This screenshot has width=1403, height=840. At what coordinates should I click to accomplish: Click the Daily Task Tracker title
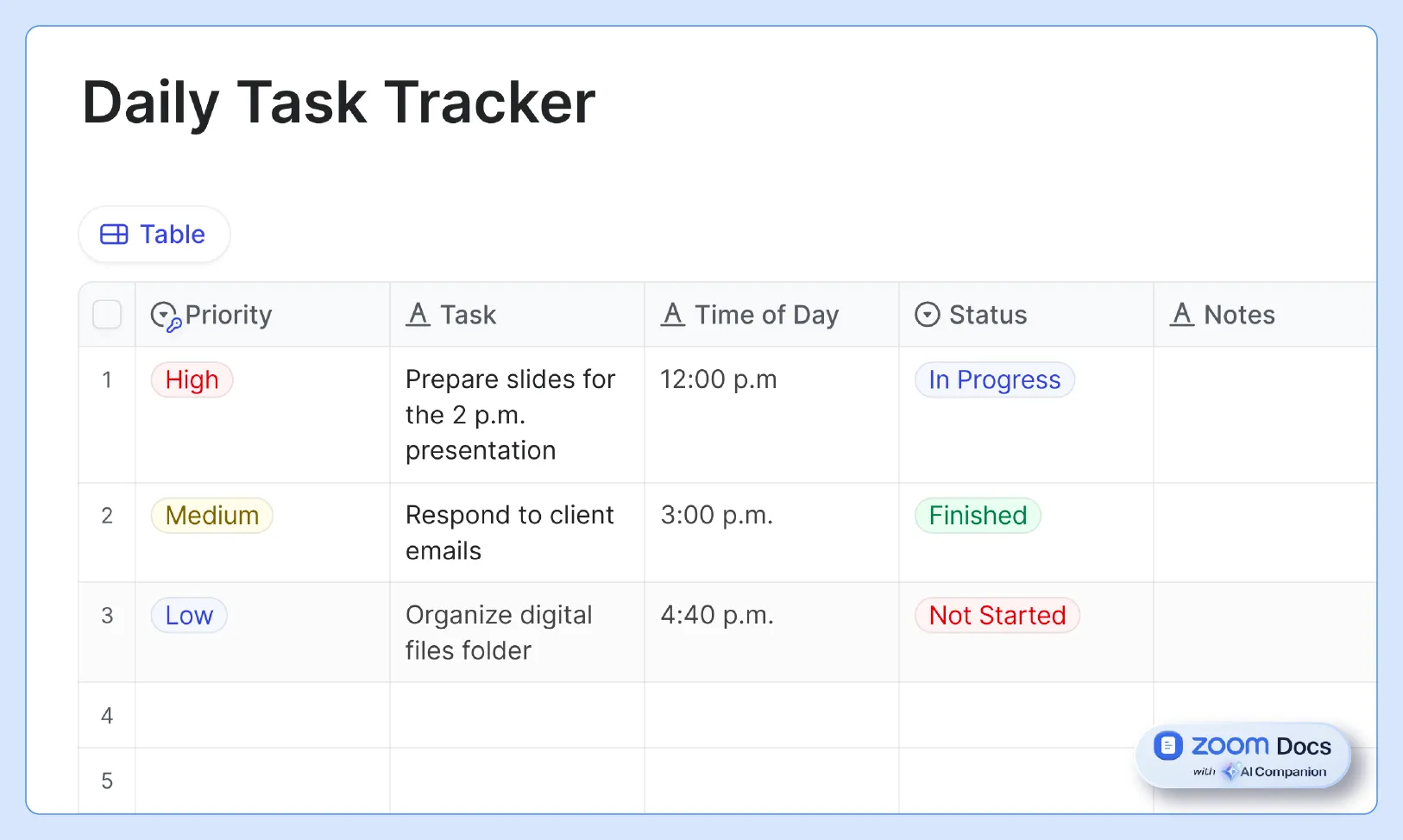338,102
